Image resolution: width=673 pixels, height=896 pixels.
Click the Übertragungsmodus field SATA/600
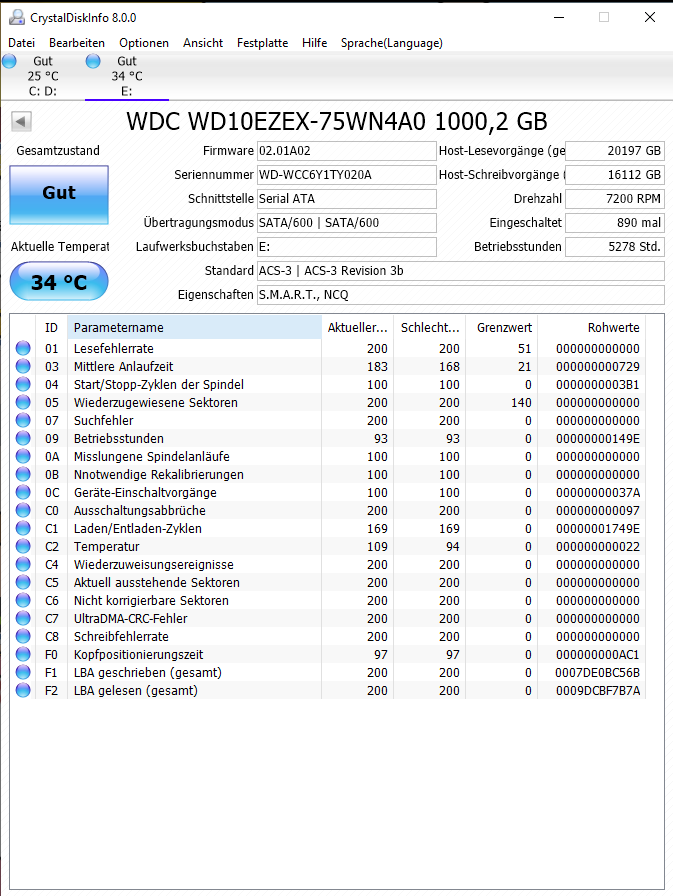coord(347,223)
